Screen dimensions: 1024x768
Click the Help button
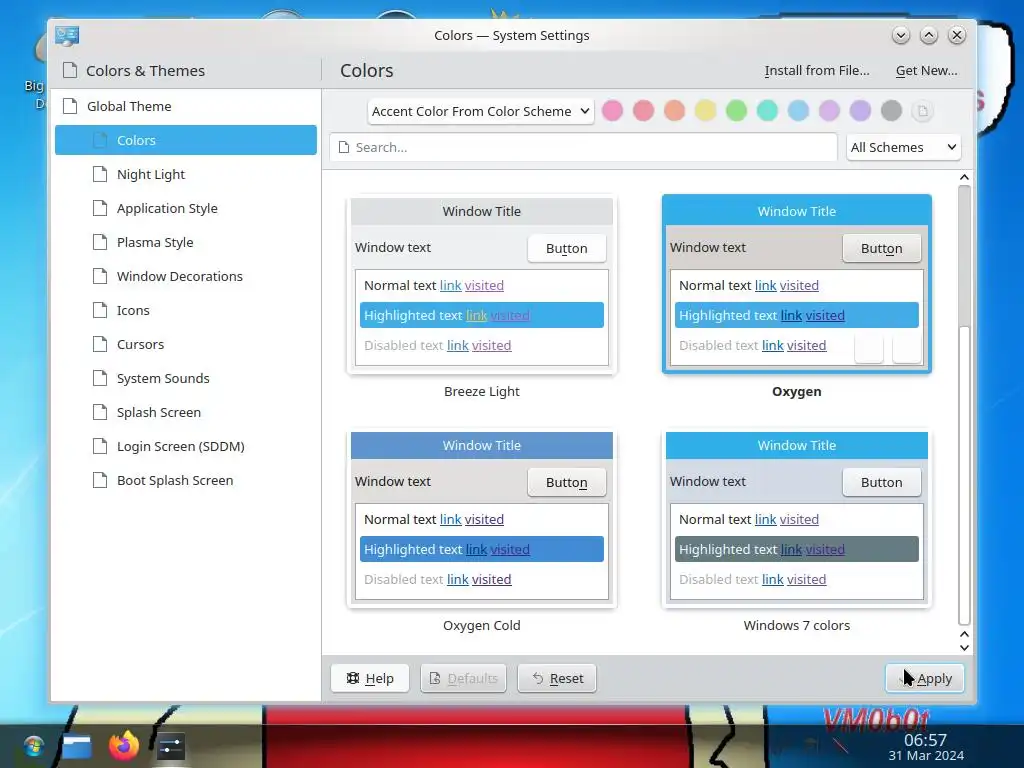pos(370,679)
